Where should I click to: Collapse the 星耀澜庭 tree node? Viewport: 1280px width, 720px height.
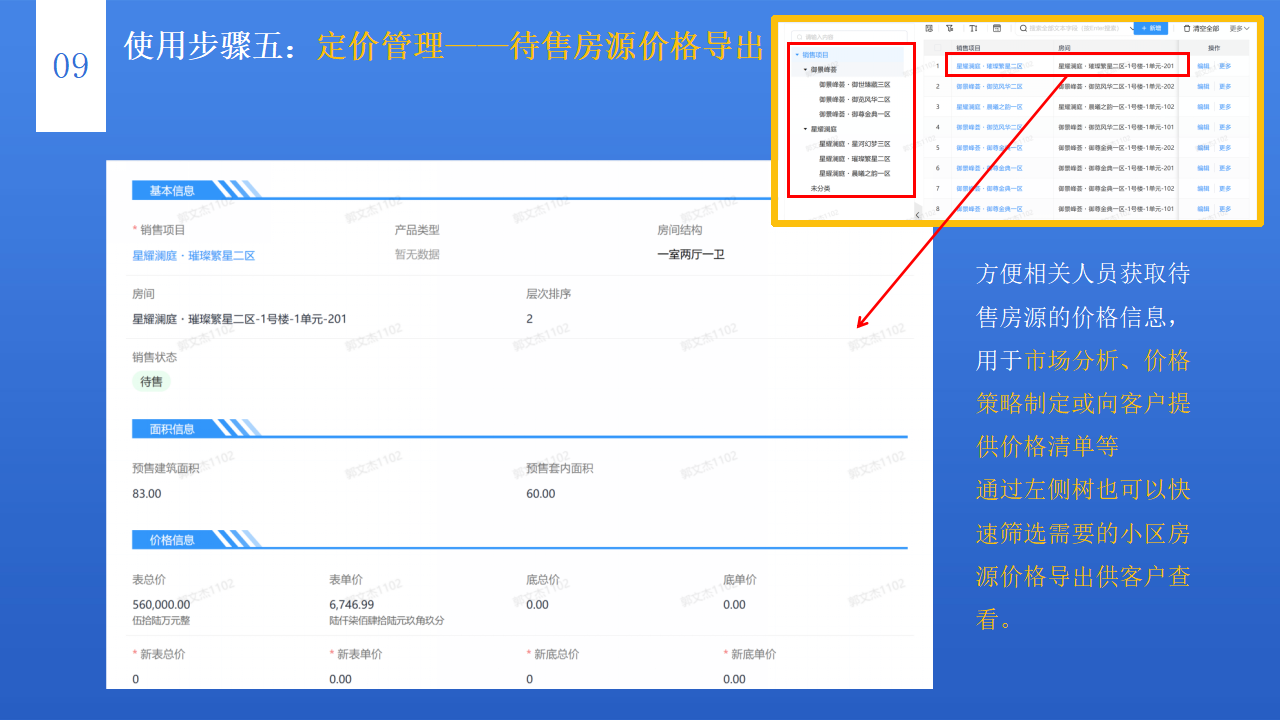point(805,128)
